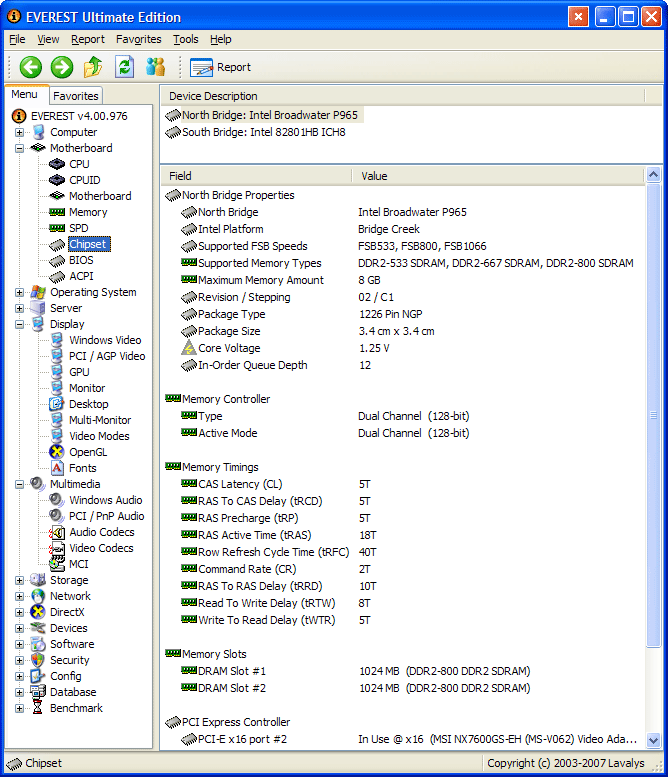Expand the Computer tree node
The height and width of the screenshot is (777, 668).
point(19,132)
